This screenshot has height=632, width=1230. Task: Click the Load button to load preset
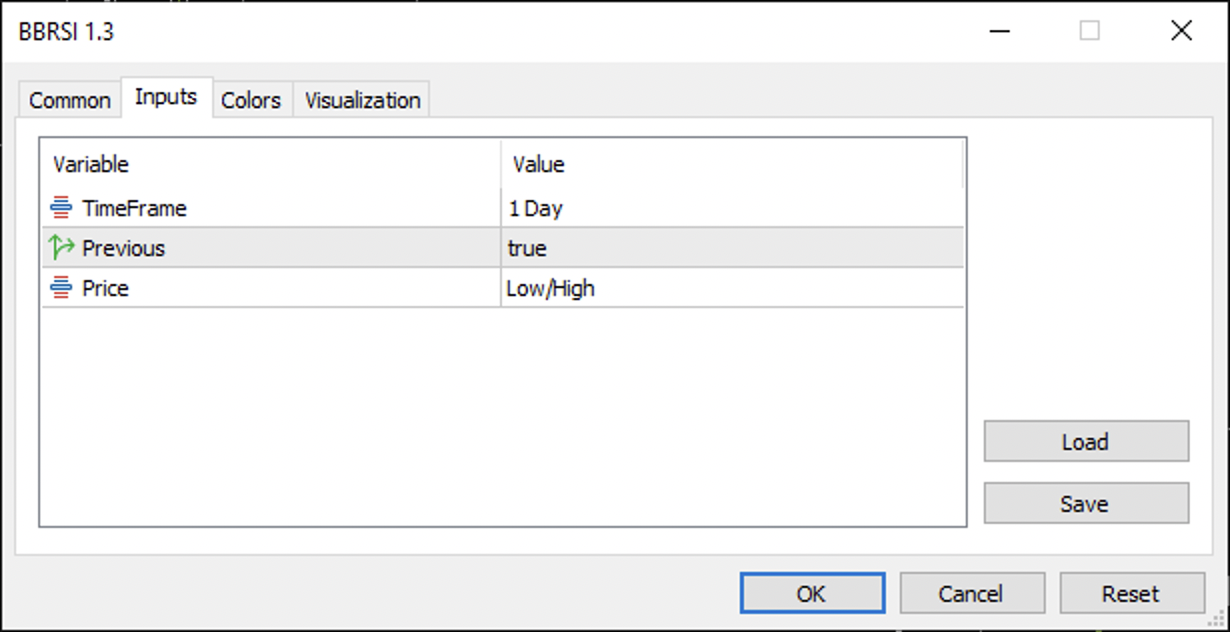[1086, 441]
